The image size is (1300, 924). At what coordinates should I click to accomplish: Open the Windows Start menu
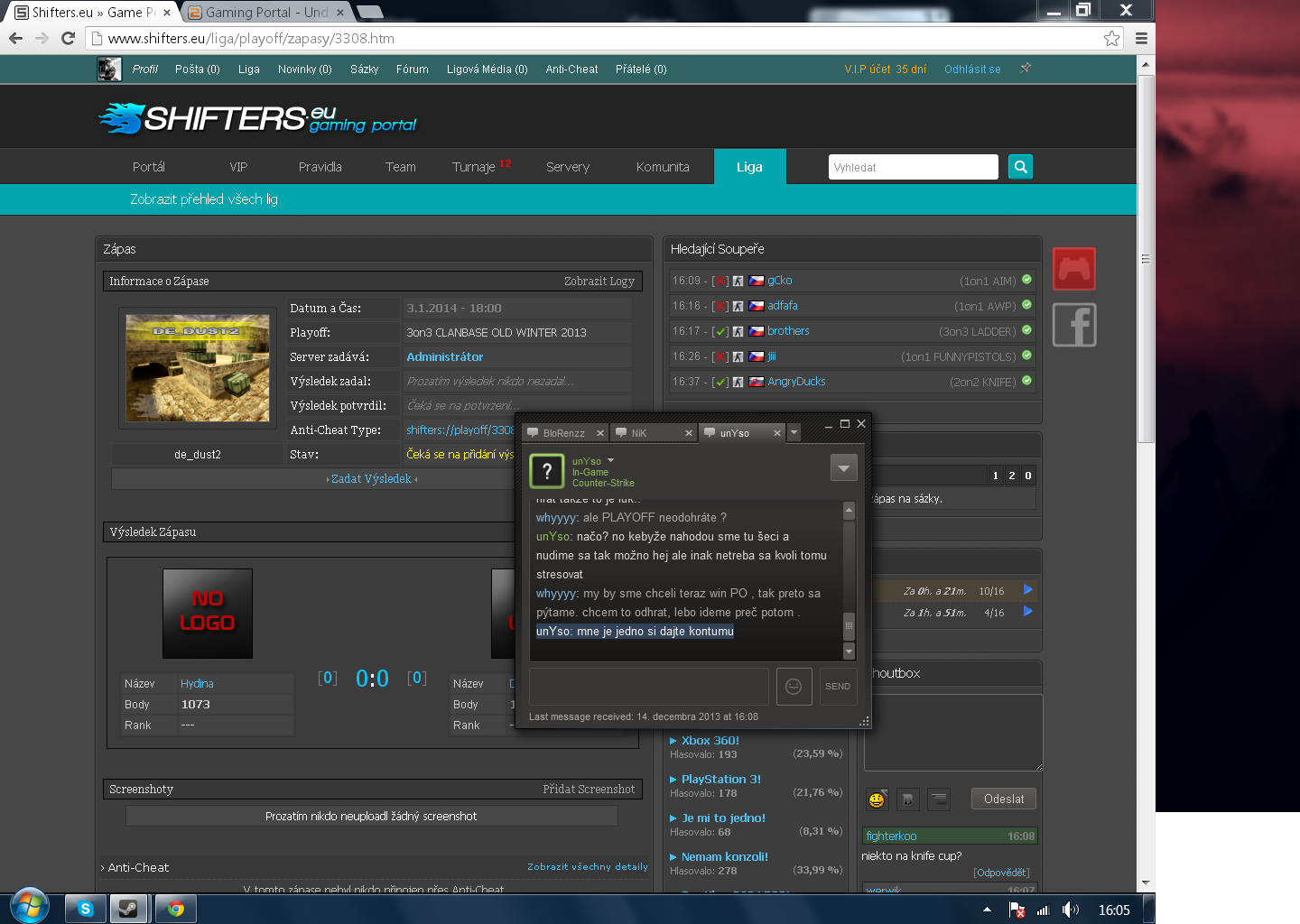(30, 906)
